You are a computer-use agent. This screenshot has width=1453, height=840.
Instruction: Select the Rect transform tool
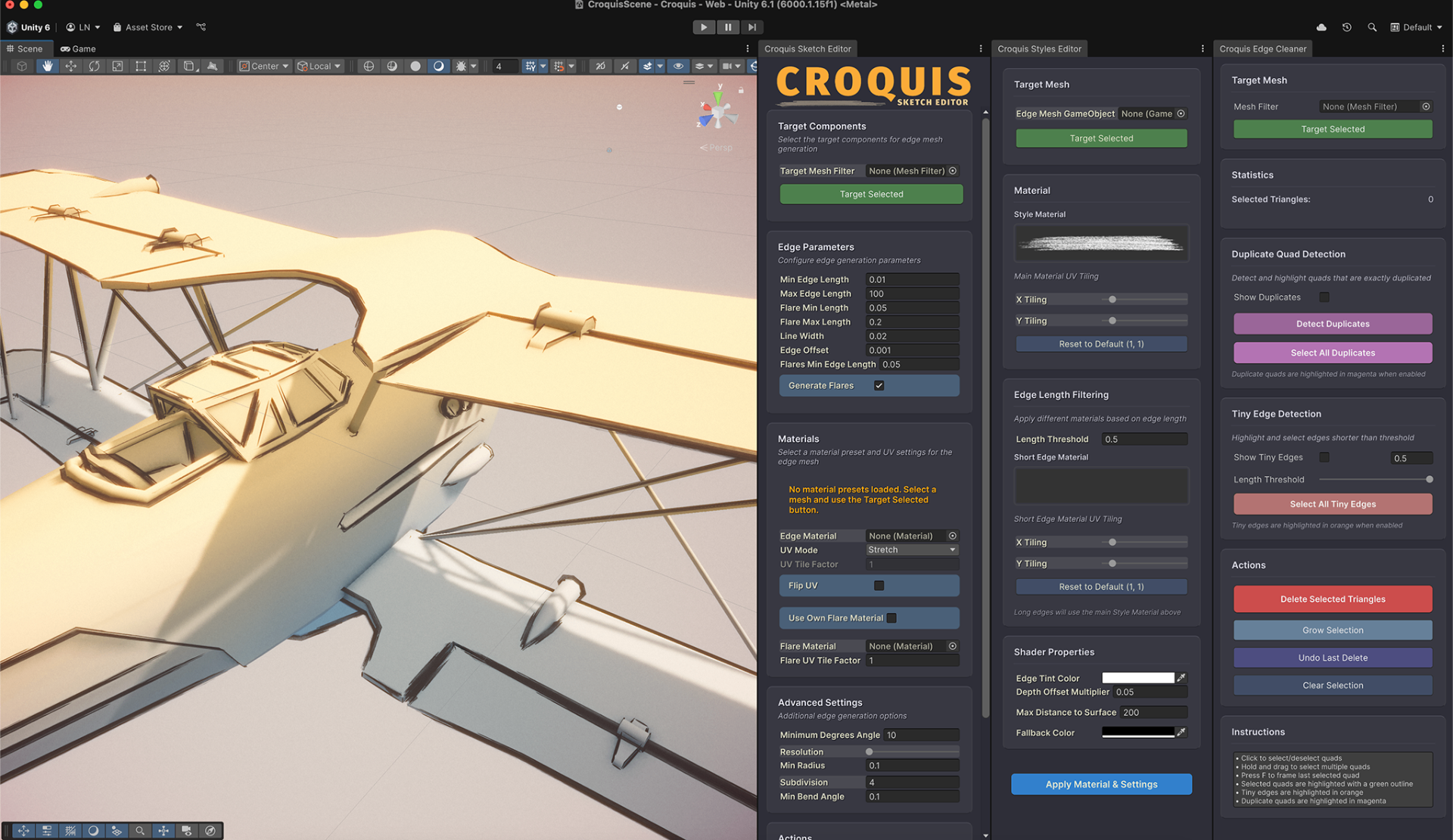pos(141,67)
